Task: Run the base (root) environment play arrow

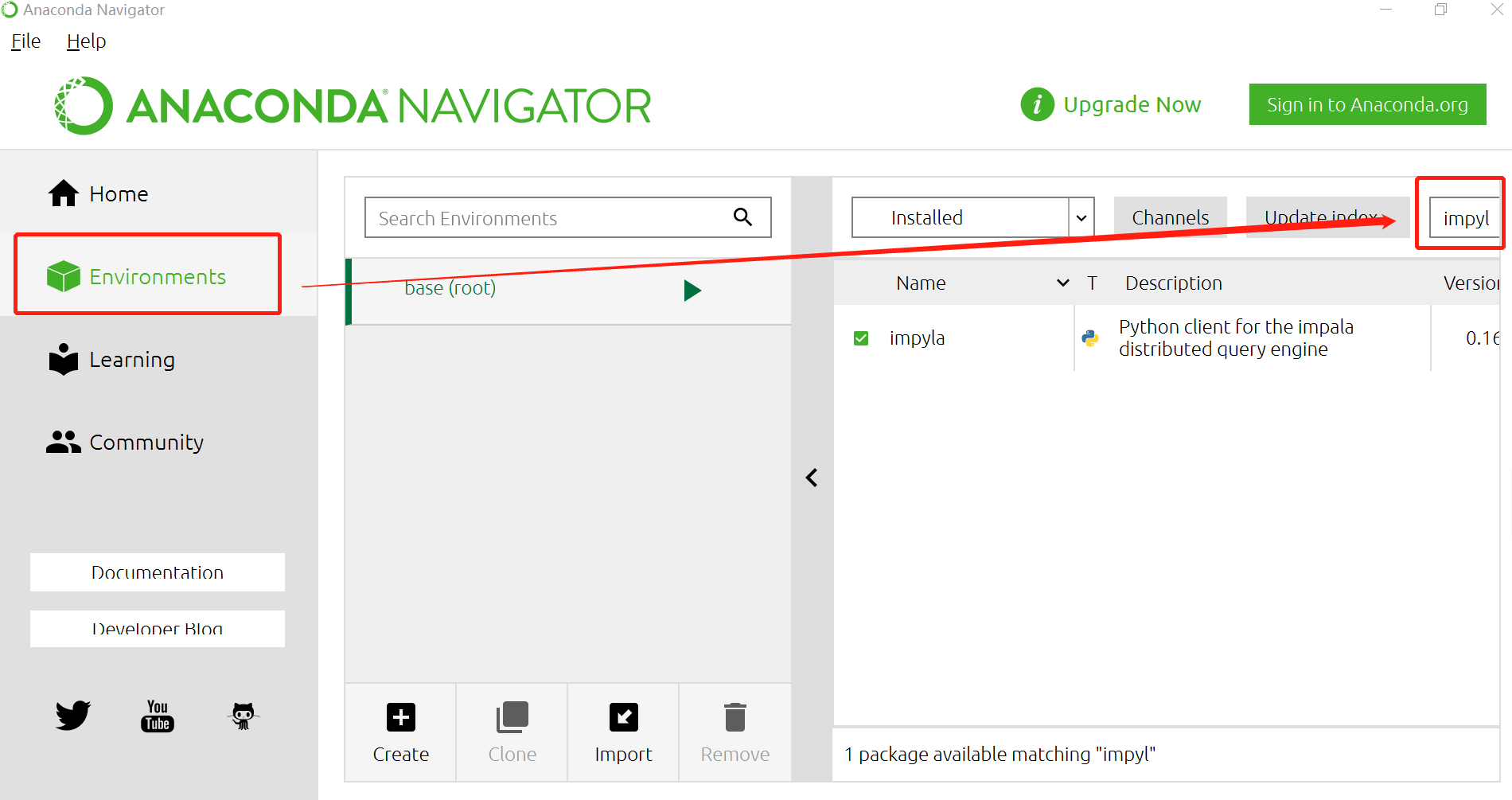Action: point(692,290)
